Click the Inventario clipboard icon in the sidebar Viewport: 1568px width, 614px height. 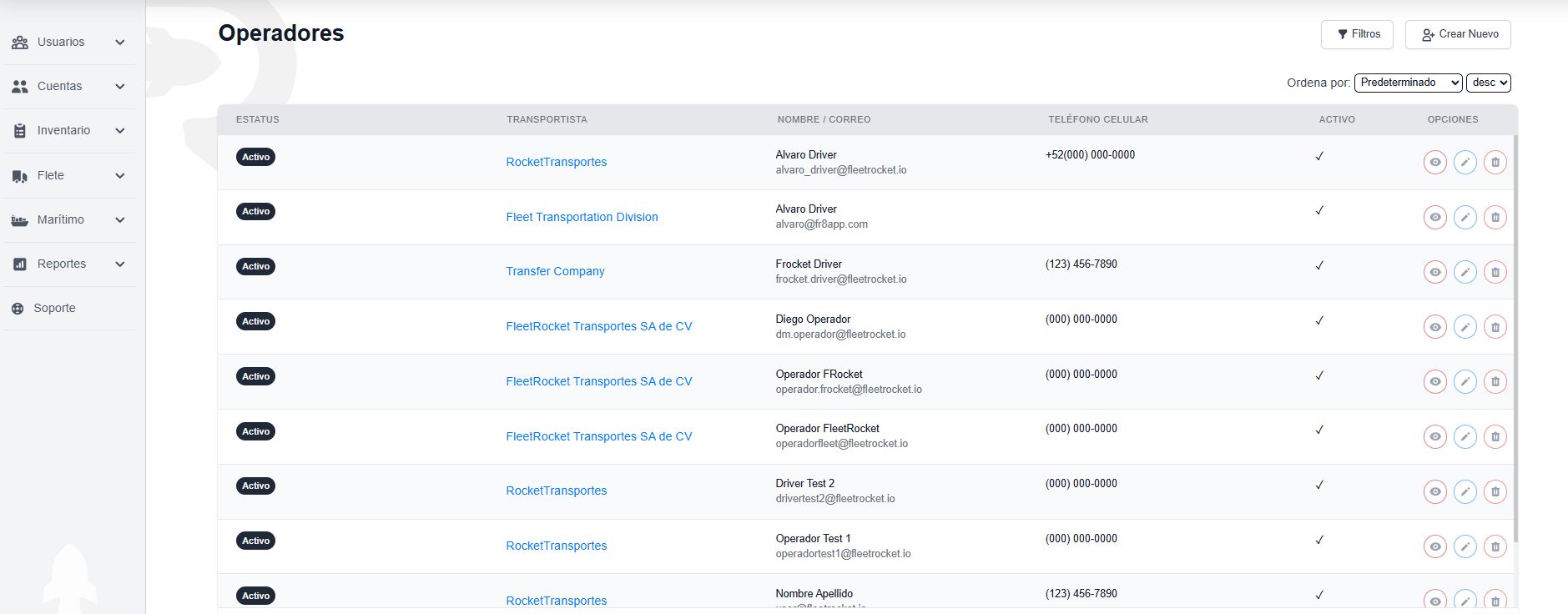point(20,131)
